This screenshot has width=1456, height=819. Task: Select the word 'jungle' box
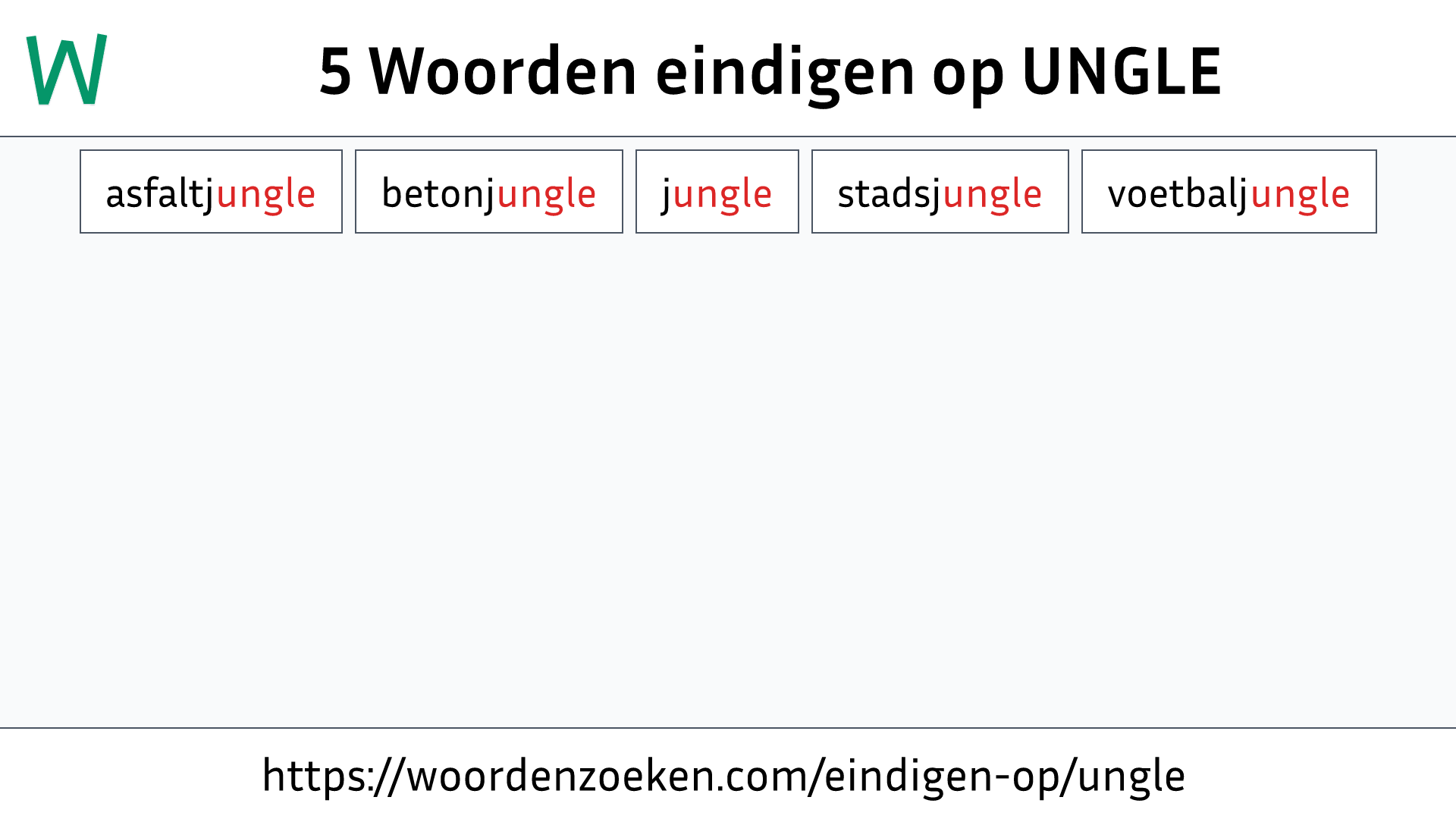pyautogui.click(x=717, y=191)
